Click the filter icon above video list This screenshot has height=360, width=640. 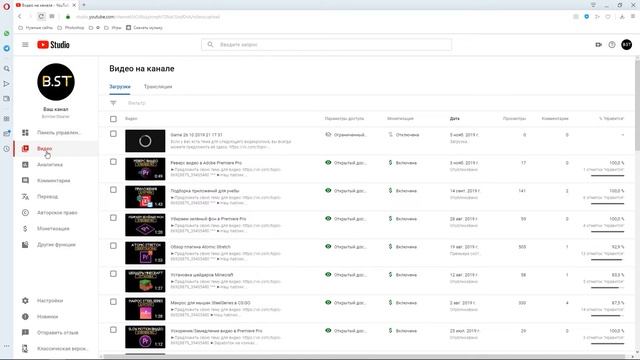click(113, 103)
